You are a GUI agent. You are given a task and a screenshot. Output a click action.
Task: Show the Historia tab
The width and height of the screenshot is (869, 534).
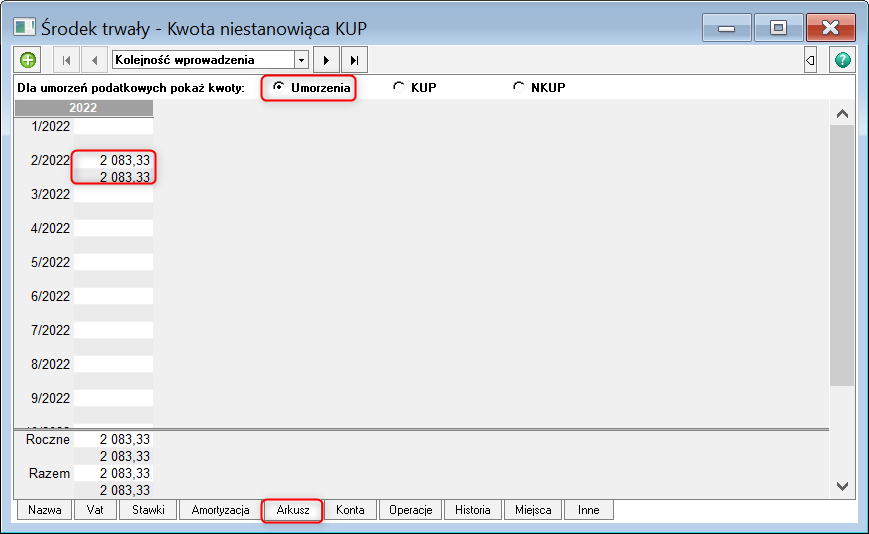coord(473,510)
